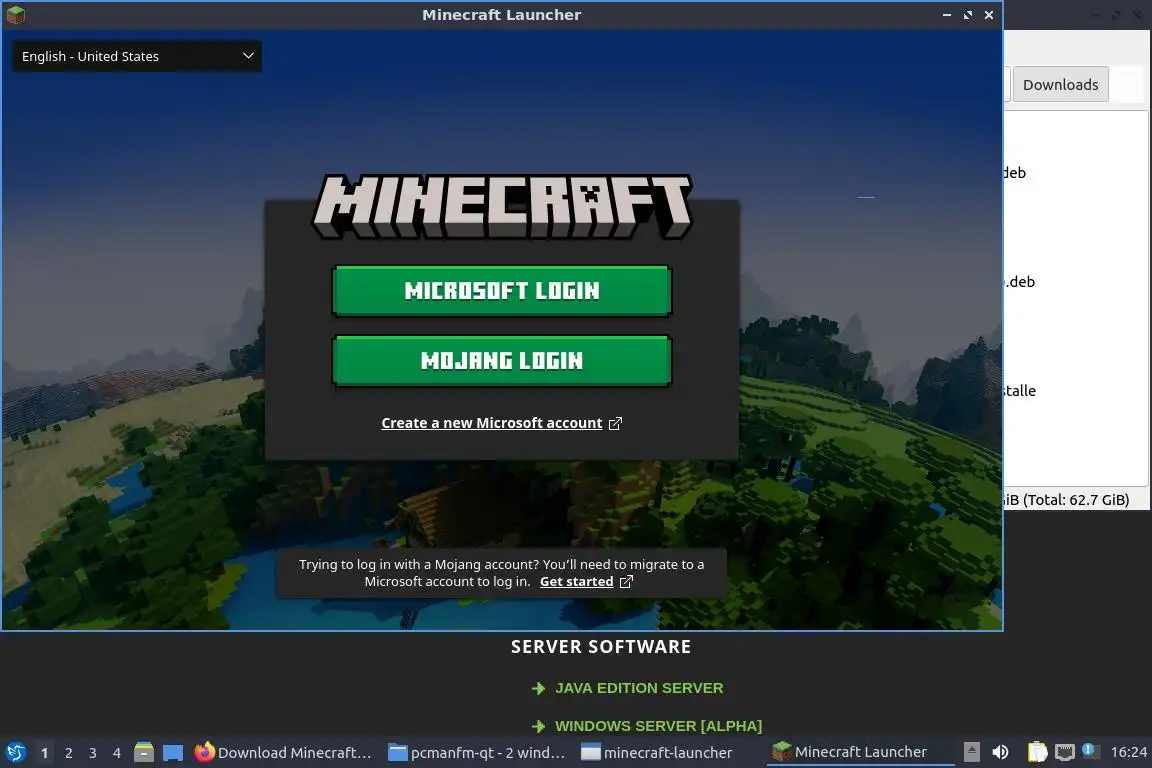Switch to virtual desktop 2
Image resolution: width=1152 pixels, height=768 pixels.
tap(69, 753)
